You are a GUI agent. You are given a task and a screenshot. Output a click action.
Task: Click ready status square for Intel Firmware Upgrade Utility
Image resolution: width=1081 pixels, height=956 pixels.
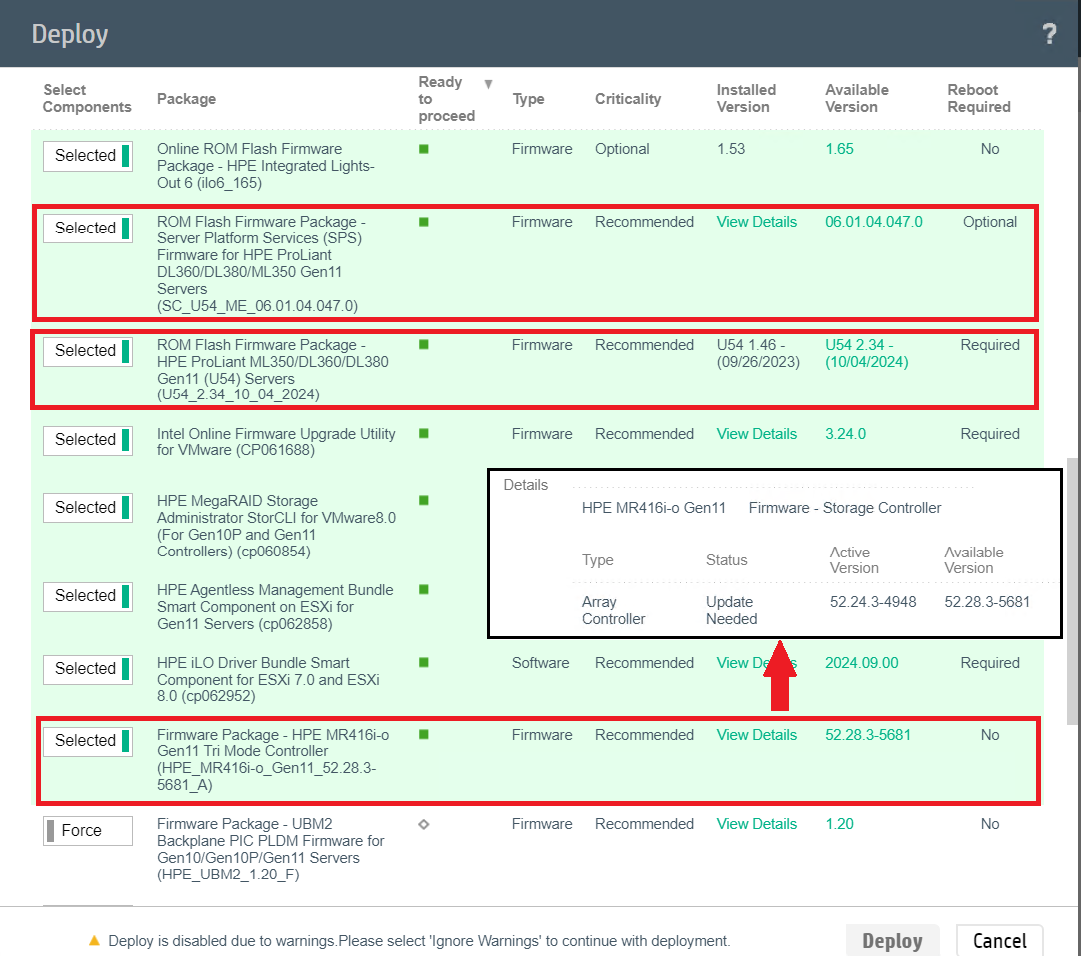424,434
